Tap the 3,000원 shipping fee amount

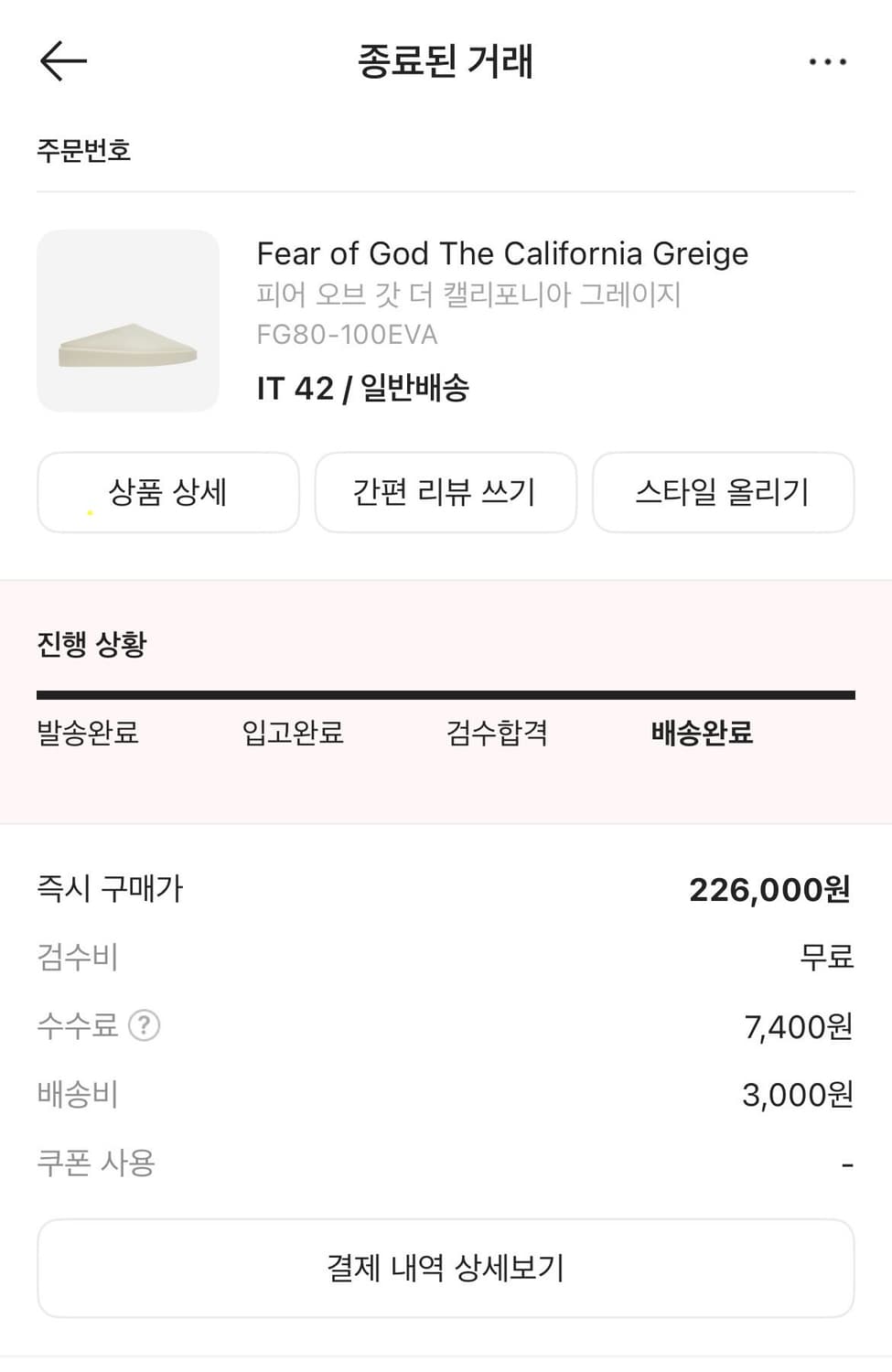[797, 1094]
